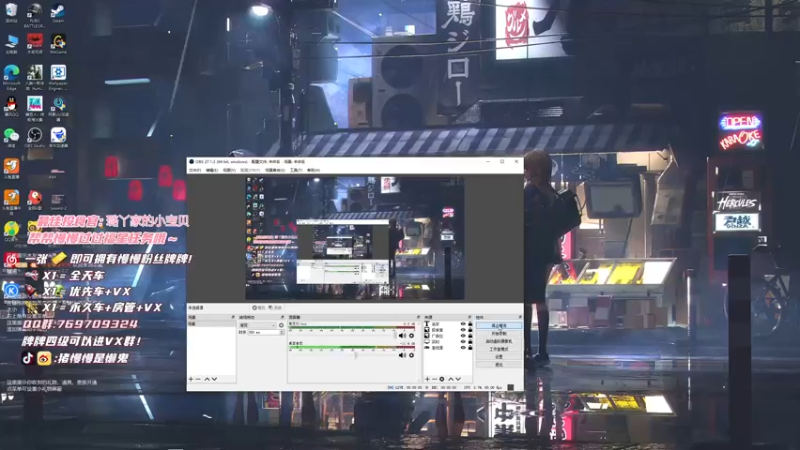Open the 帮助 (Help) menu in OBS
This screenshot has width=800, height=450.
(x=313, y=170)
